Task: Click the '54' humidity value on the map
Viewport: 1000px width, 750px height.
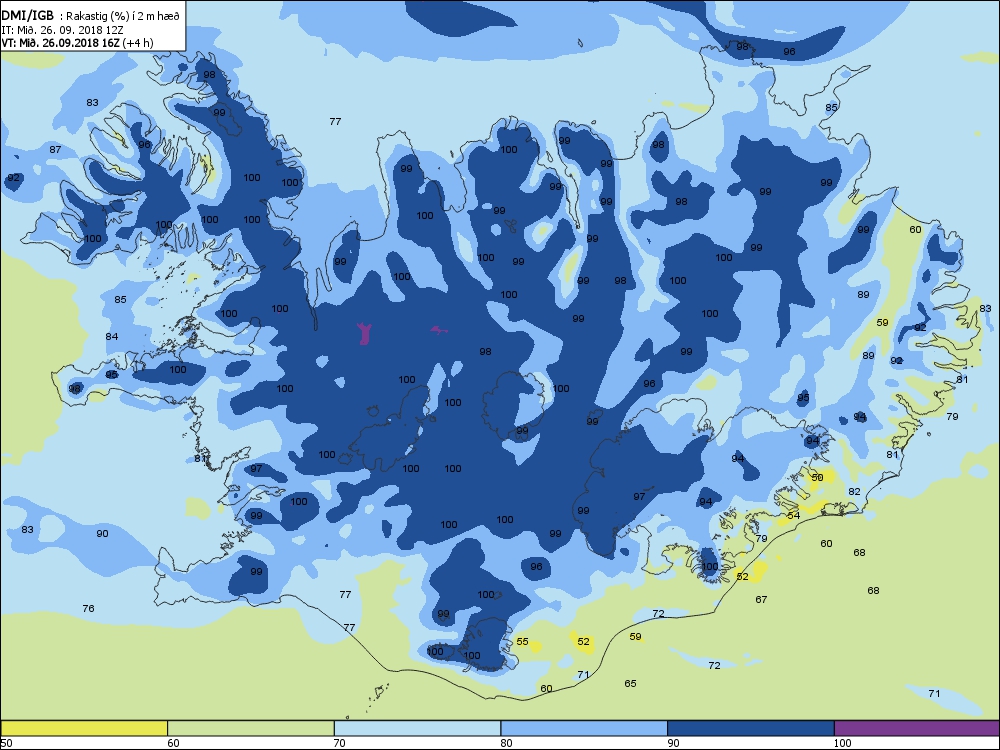Action: (x=793, y=515)
